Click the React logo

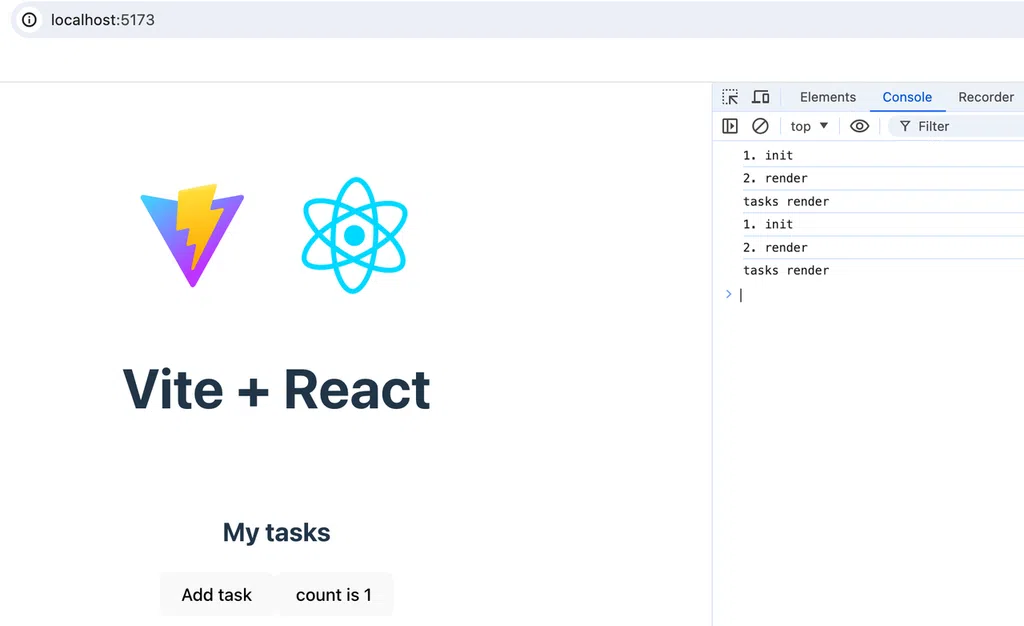(x=355, y=235)
